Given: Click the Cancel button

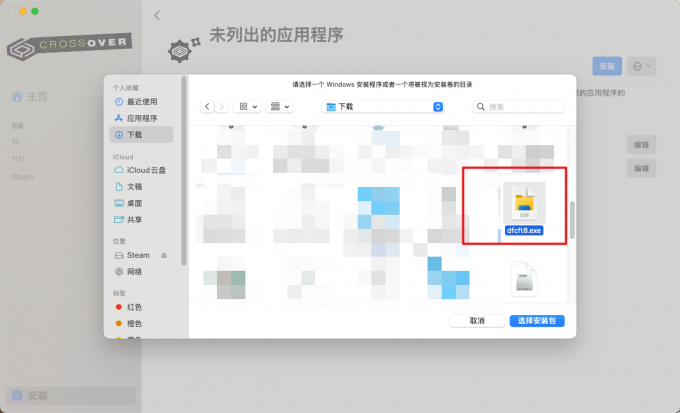Looking at the screenshot, I should point(477,321).
